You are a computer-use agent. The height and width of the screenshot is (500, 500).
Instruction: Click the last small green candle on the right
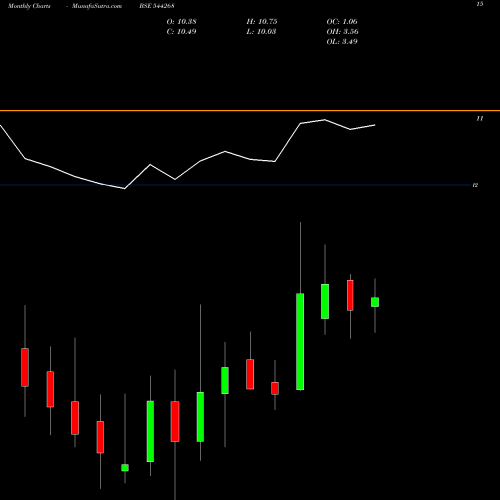coord(375,302)
